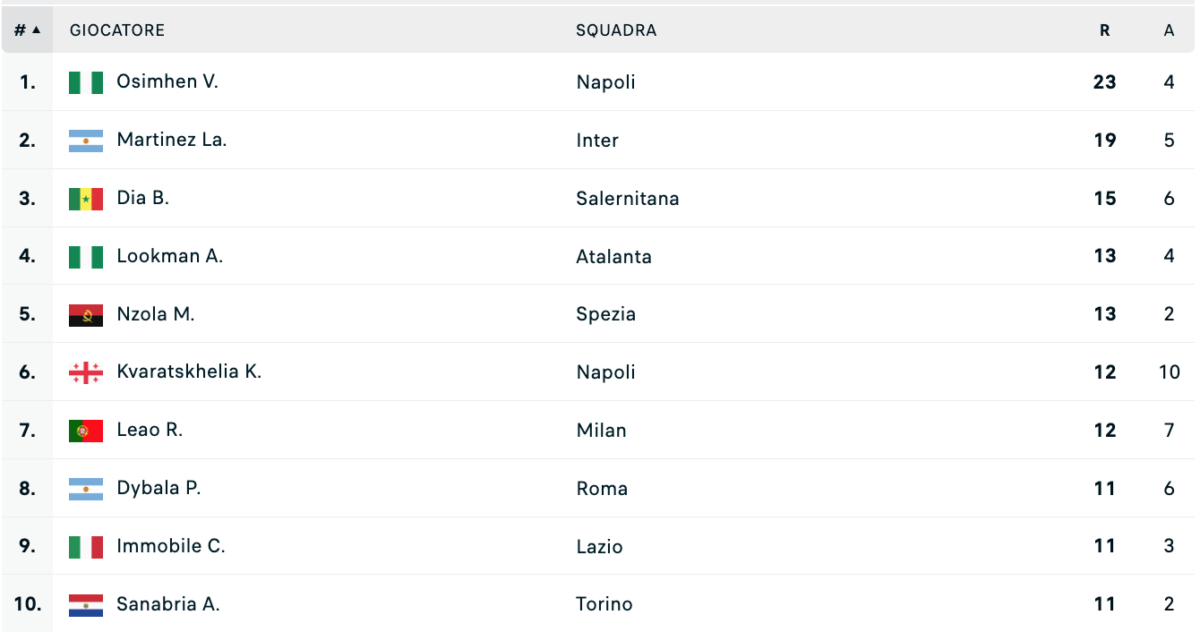The height and width of the screenshot is (632, 1200).
Task: Click the Portugal flag next to Leao R.
Action: (x=86, y=431)
